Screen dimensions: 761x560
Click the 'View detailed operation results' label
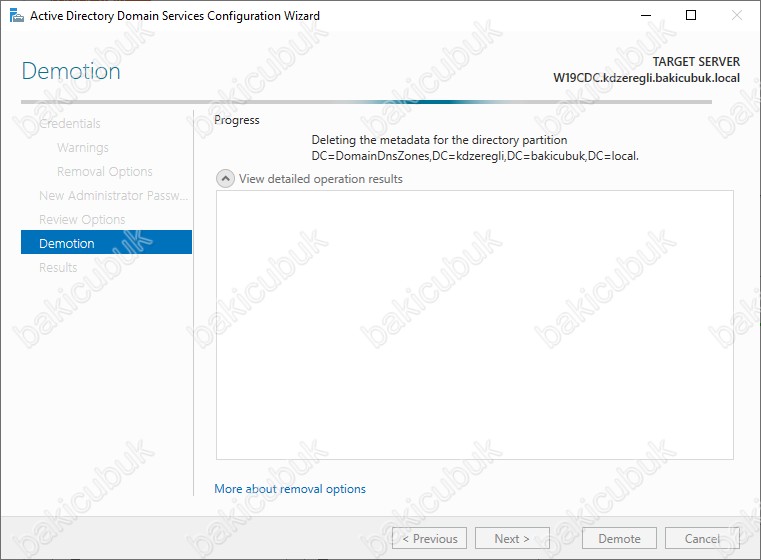321,179
